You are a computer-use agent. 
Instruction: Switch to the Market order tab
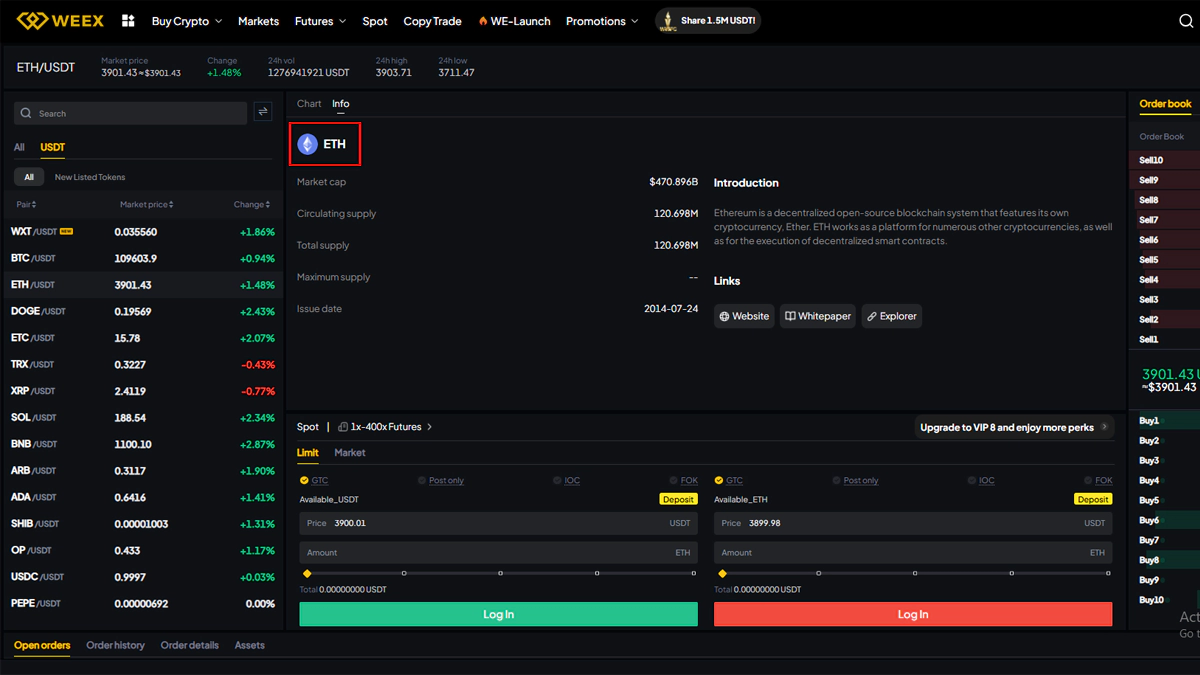coord(349,453)
